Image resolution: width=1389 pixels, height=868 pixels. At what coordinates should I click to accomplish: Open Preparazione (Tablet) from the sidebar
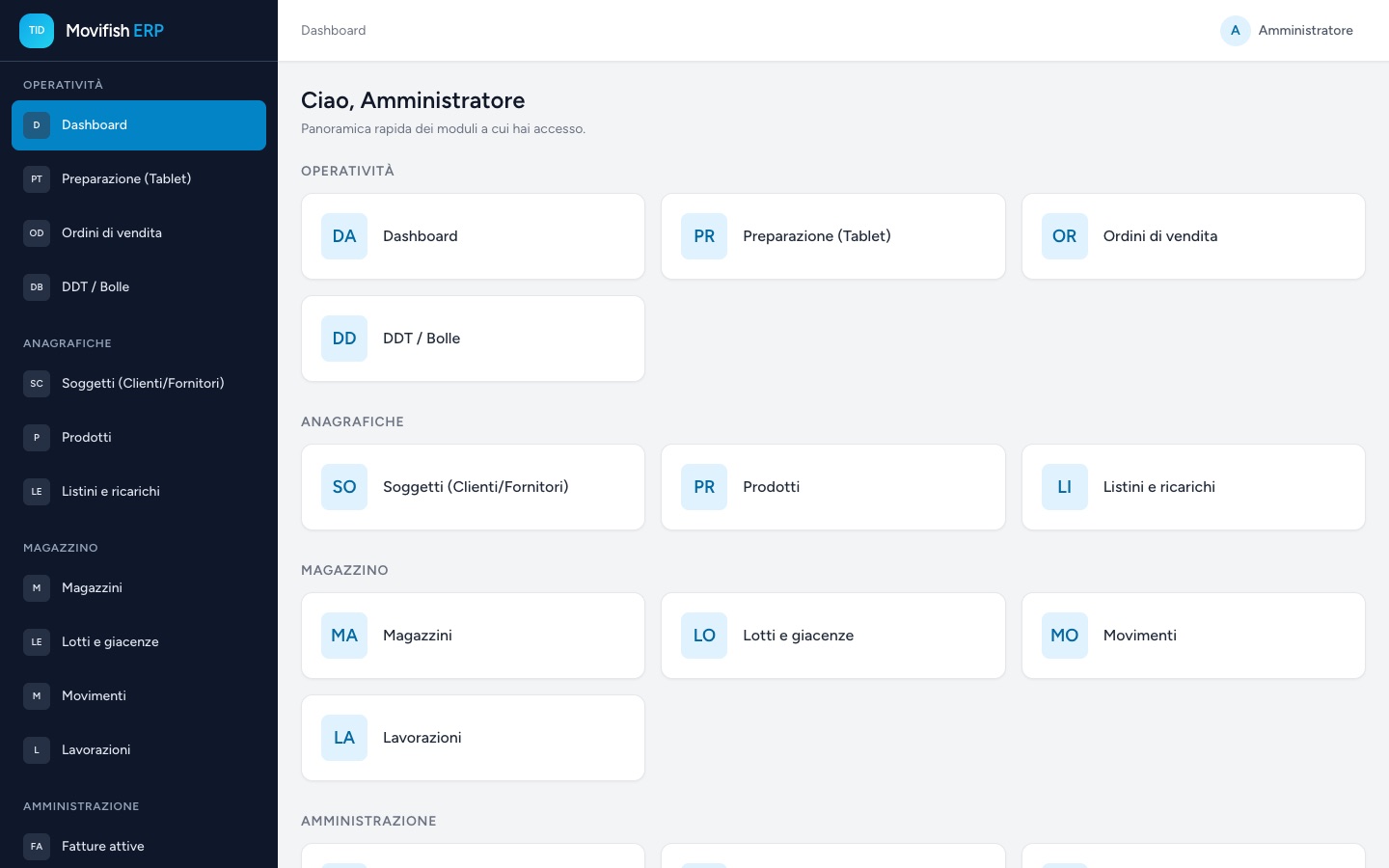[139, 179]
